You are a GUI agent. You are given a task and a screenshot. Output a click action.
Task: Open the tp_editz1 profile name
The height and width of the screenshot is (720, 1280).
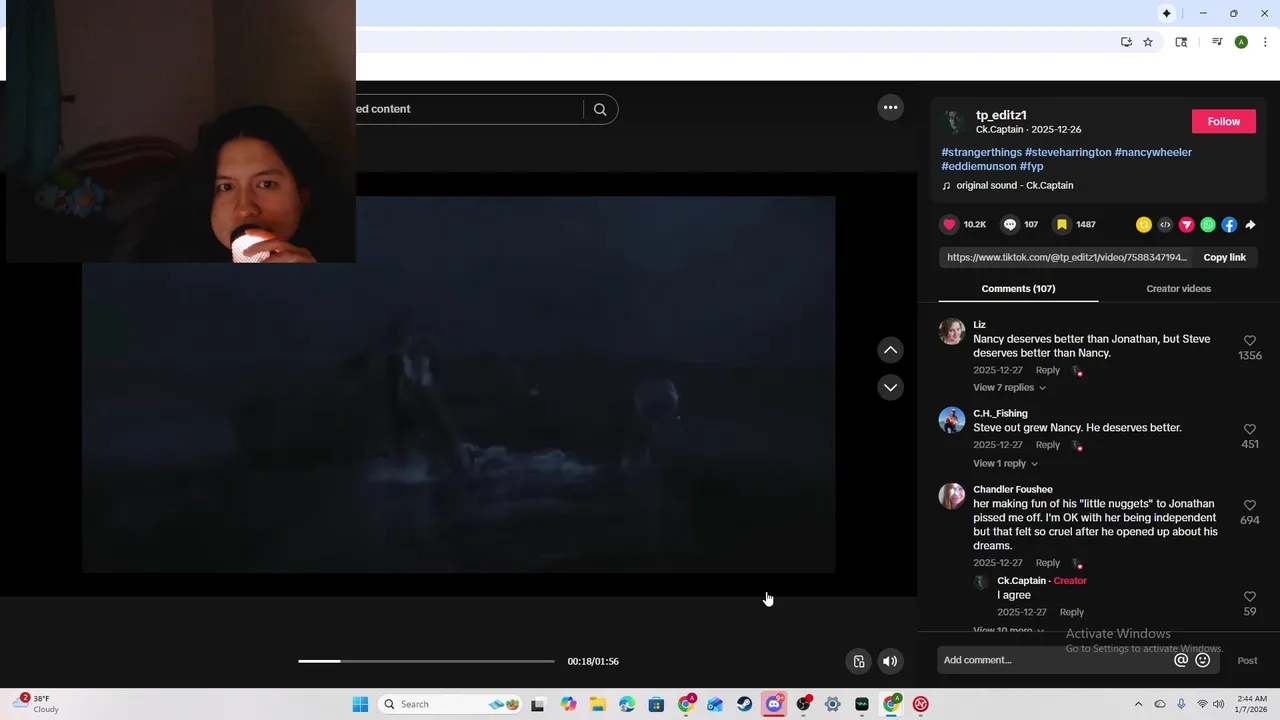pos(1001,115)
